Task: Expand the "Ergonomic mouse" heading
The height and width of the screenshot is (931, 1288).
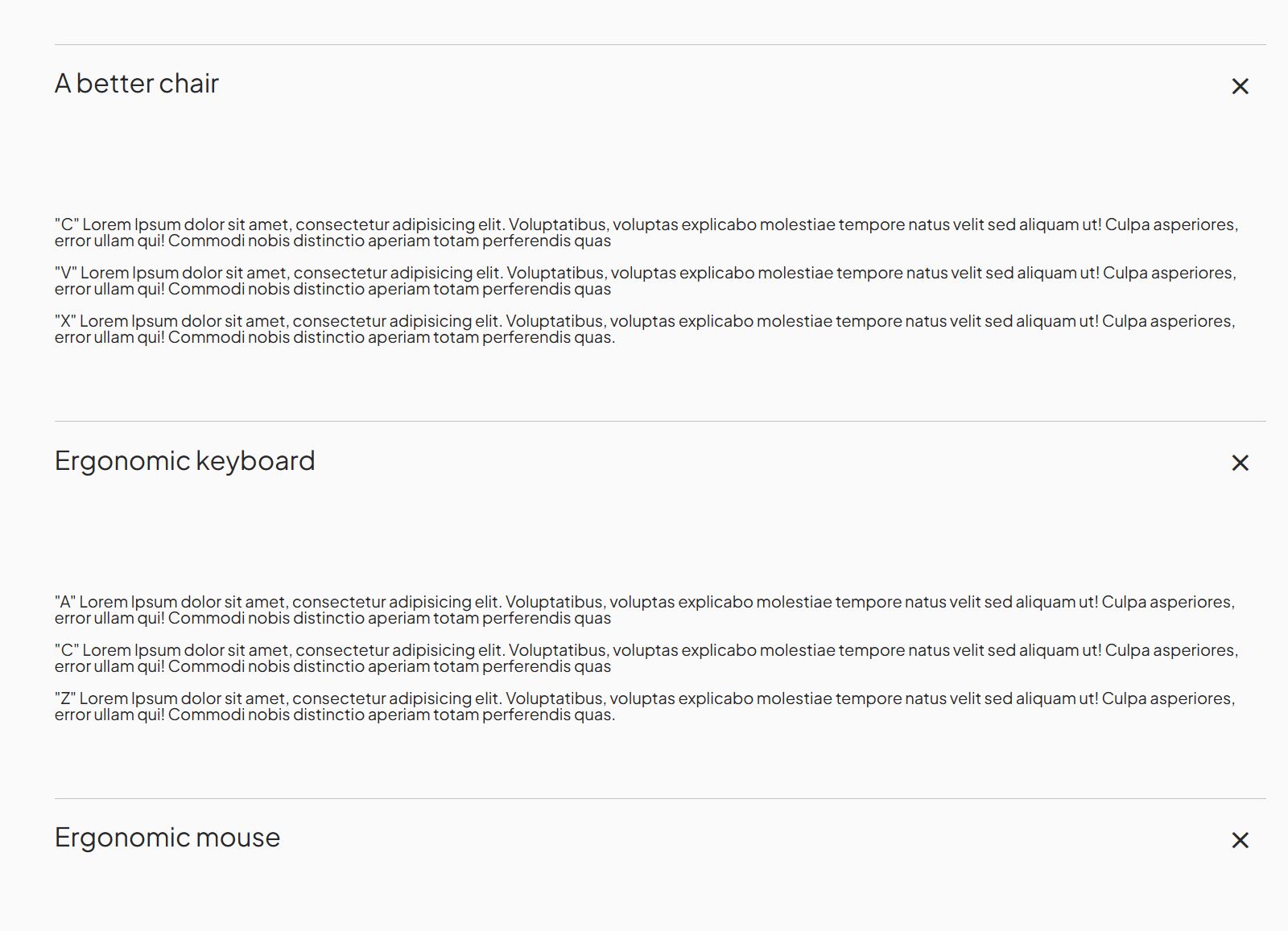Action: tap(167, 838)
